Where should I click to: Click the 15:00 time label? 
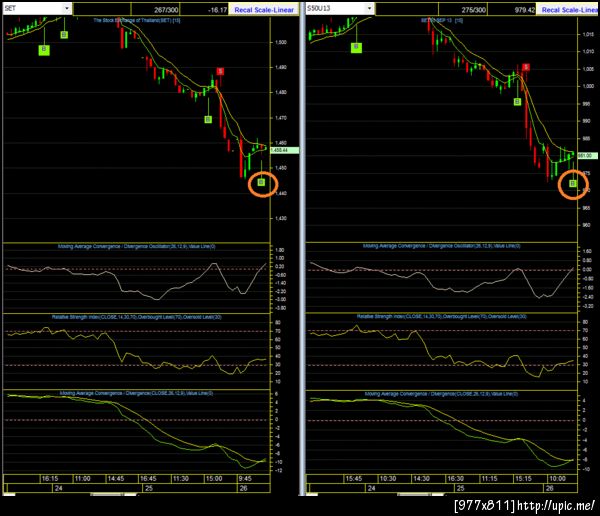214,478
